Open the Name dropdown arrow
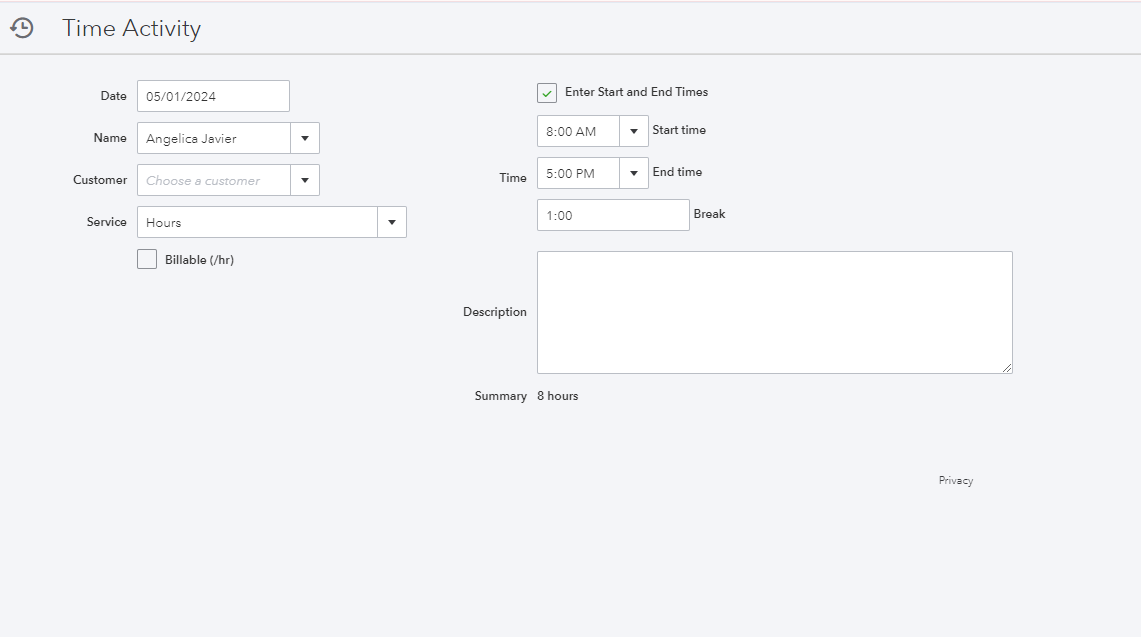The height and width of the screenshot is (637, 1141). pyautogui.click(x=305, y=138)
